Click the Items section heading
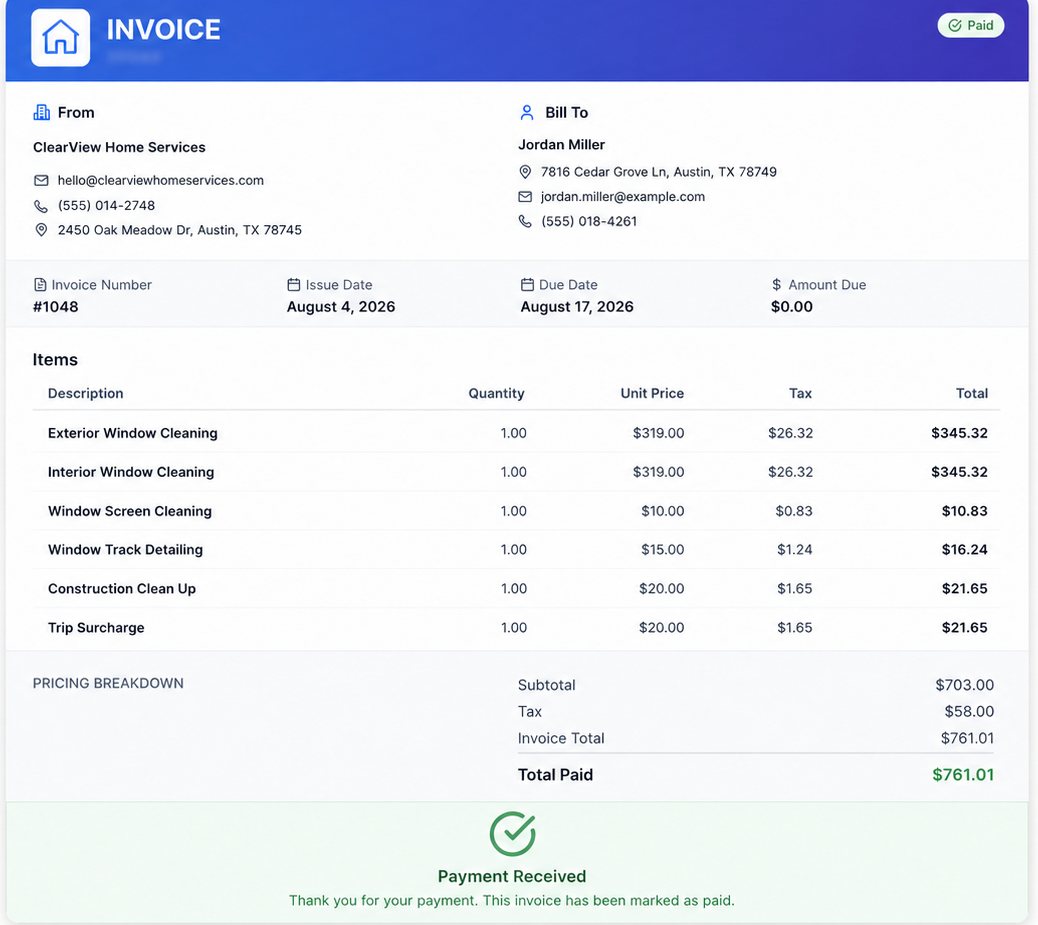Image resolution: width=1038 pixels, height=925 pixels. (x=55, y=360)
